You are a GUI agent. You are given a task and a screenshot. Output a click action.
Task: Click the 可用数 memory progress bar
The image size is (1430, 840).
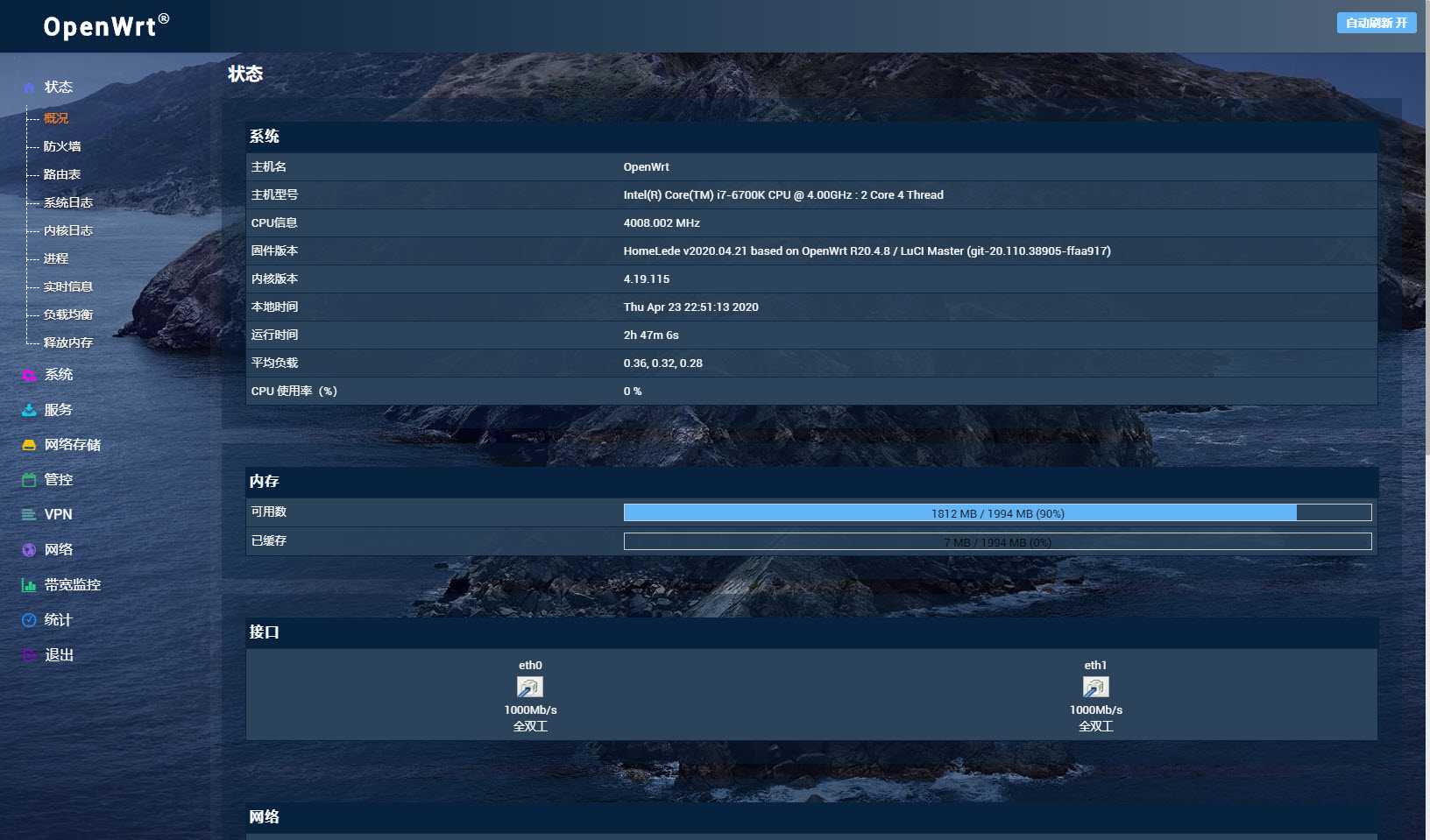pyautogui.click(x=997, y=512)
